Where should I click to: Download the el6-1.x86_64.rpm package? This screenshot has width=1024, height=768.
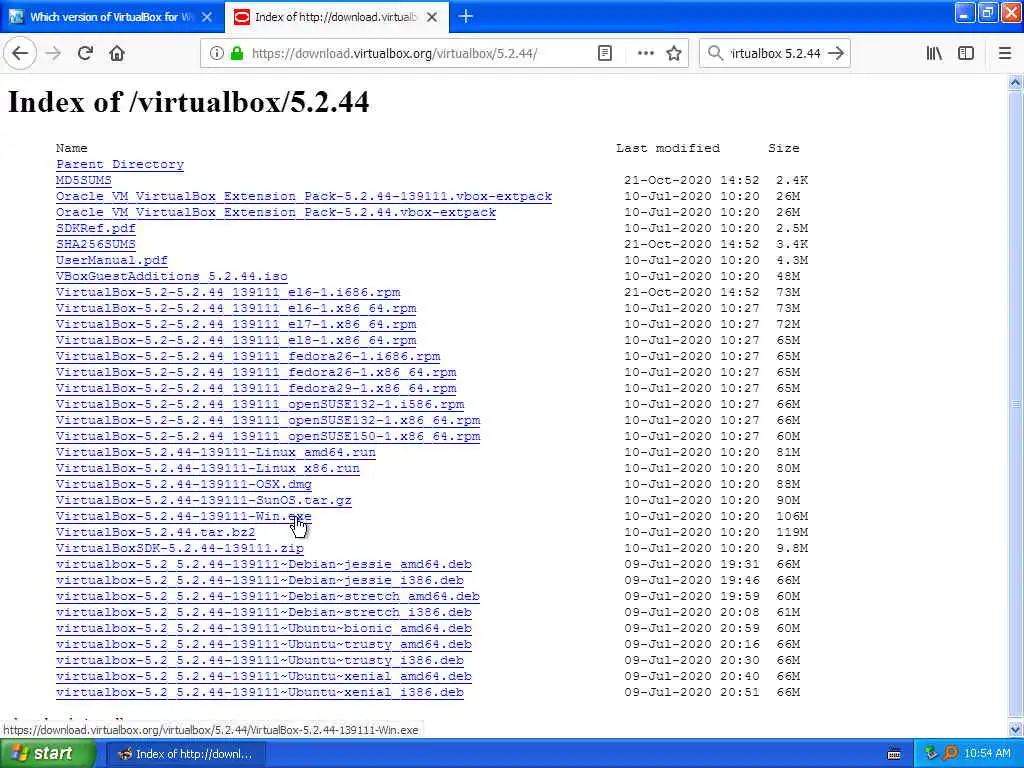point(236,308)
